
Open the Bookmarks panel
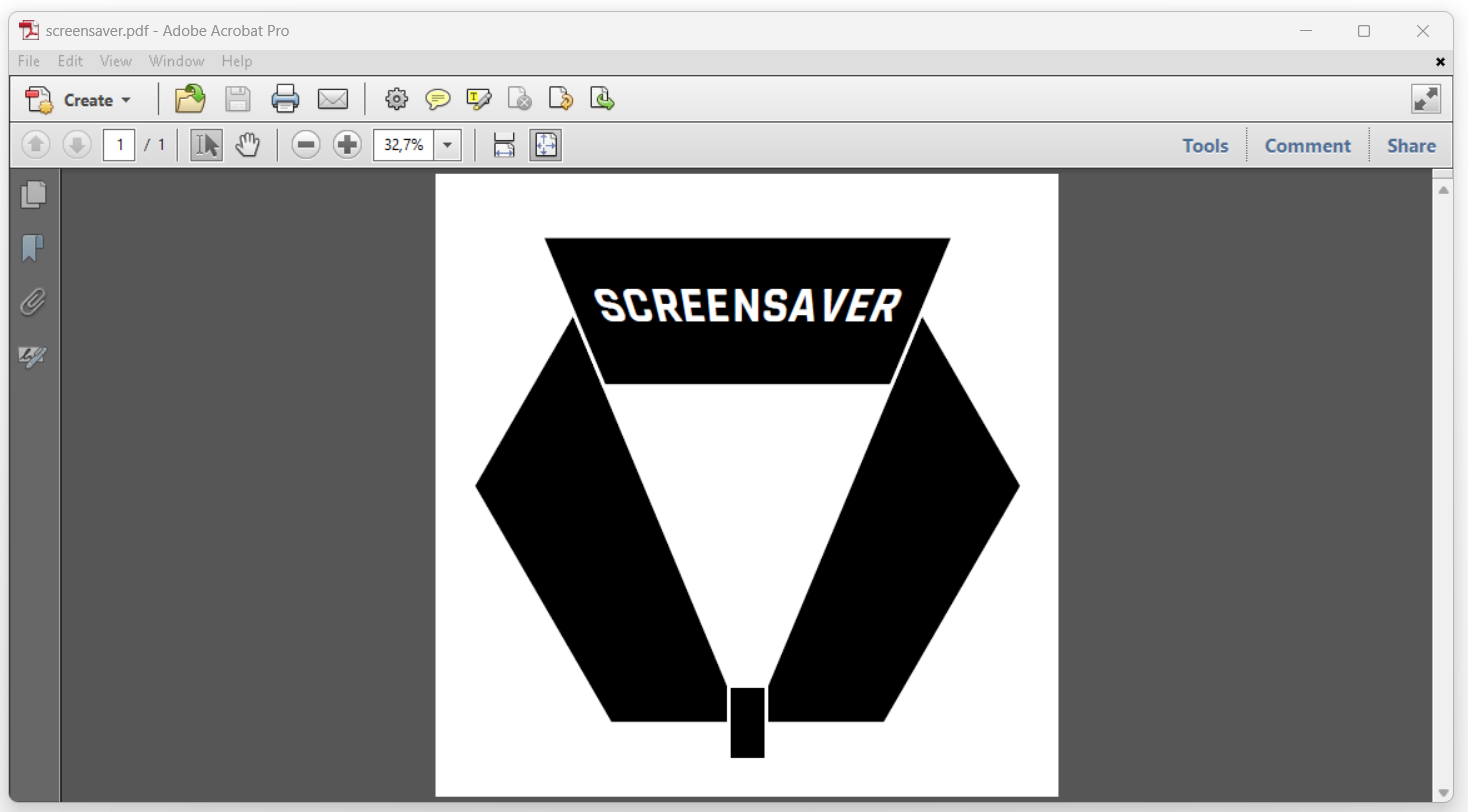click(x=33, y=248)
